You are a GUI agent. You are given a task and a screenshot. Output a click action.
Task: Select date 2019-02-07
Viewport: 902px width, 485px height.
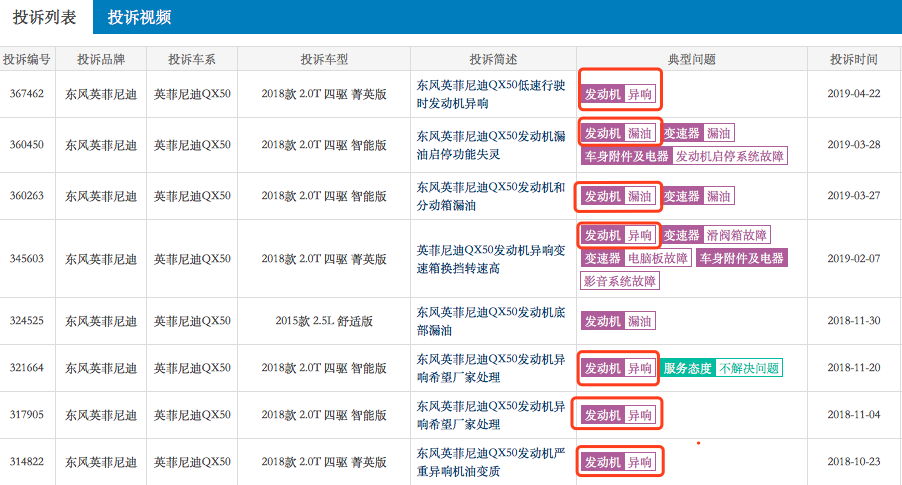[x=854, y=259]
